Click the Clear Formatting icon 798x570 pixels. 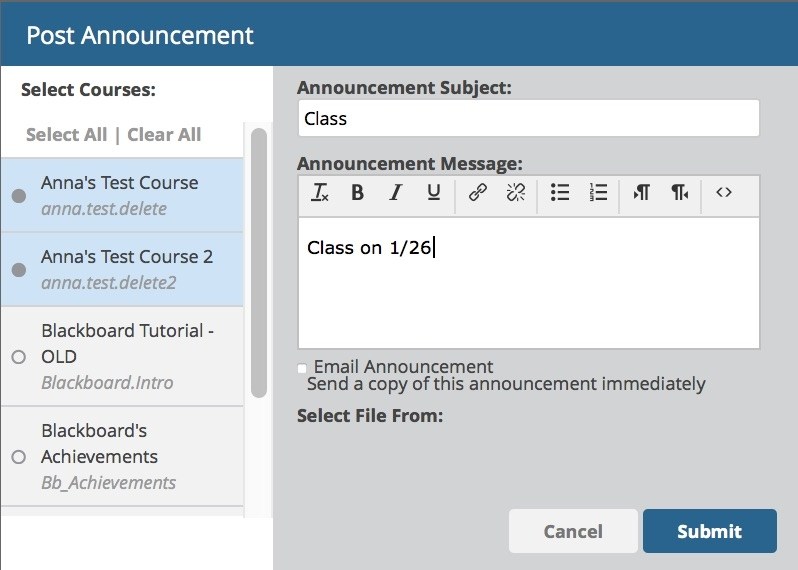[x=320, y=194]
